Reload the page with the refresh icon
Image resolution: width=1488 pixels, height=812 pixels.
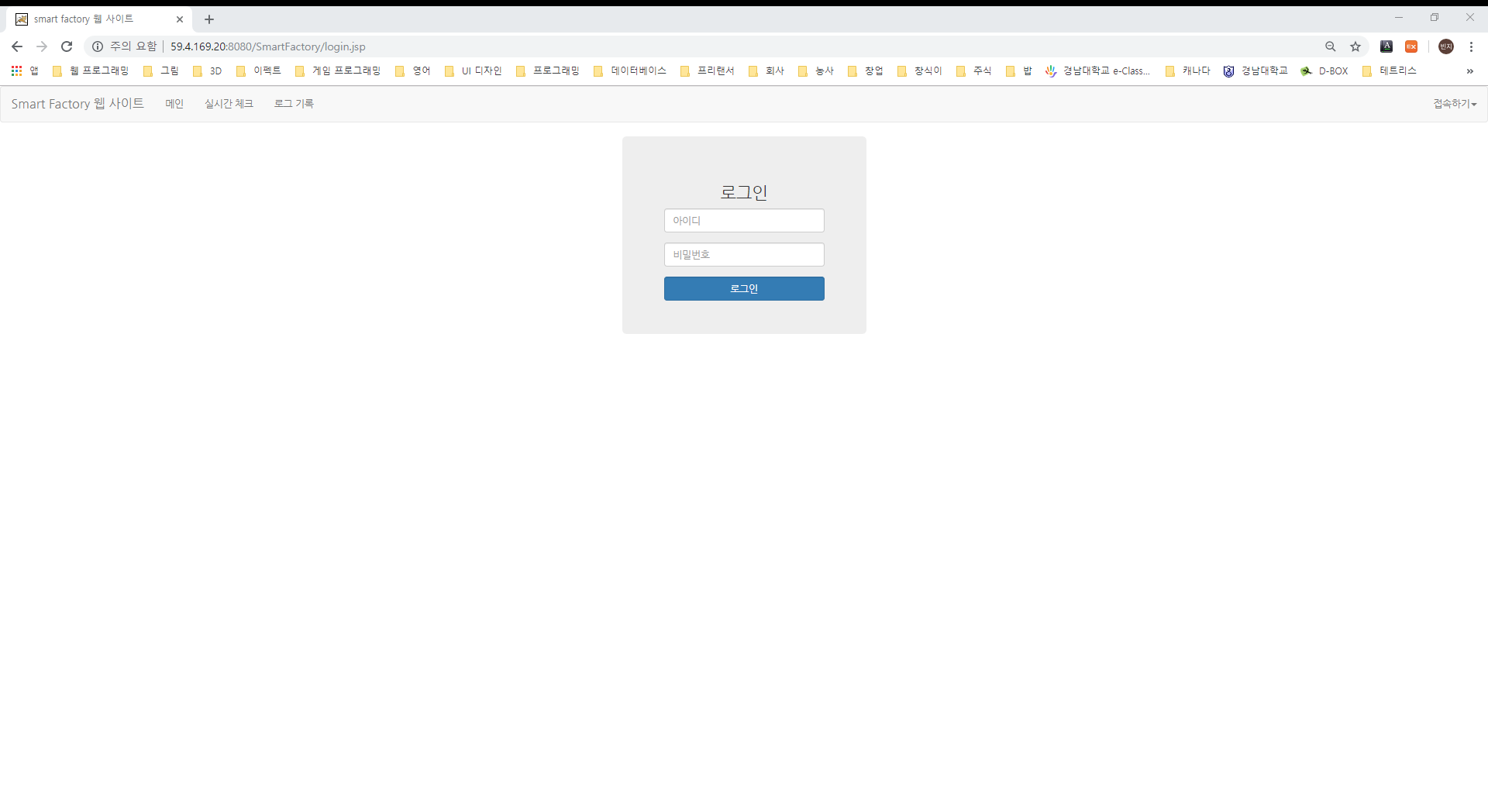(x=67, y=46)
